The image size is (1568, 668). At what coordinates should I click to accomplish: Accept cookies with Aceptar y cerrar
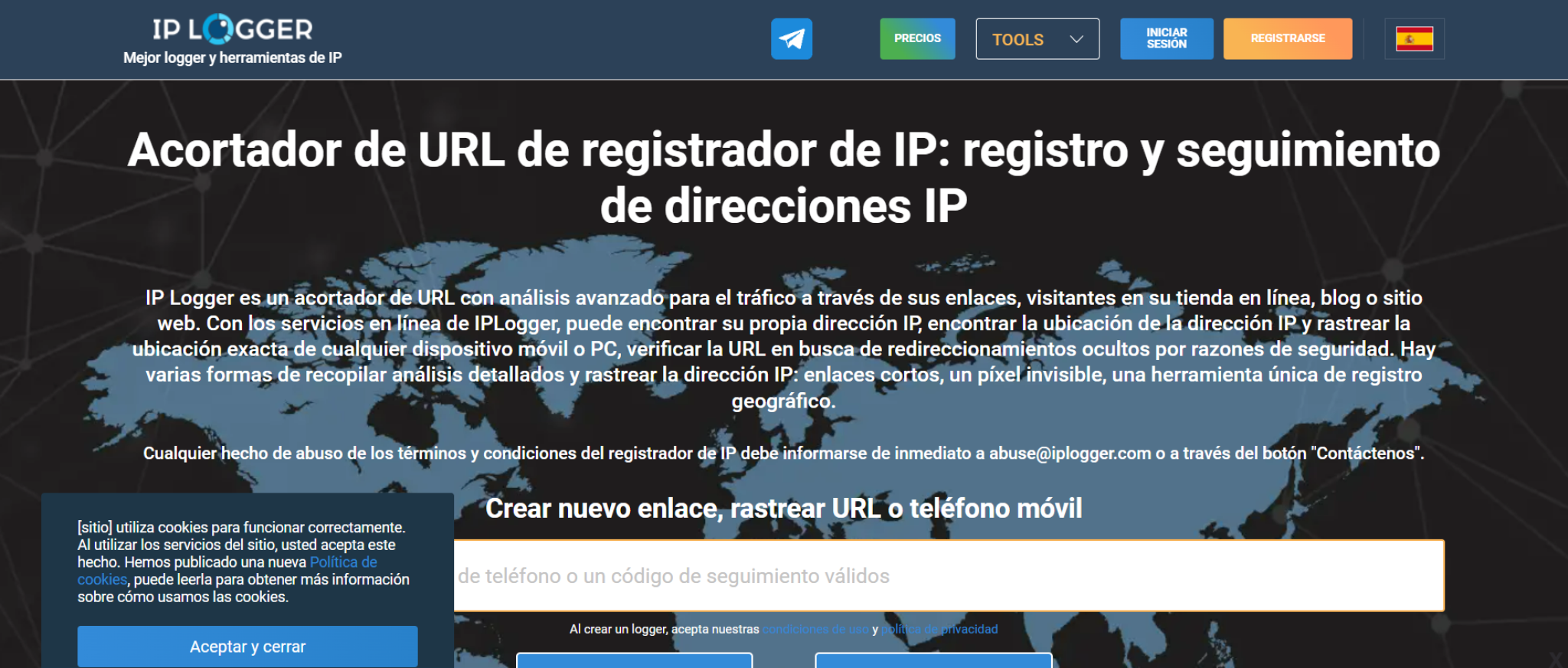coord(247,647)
